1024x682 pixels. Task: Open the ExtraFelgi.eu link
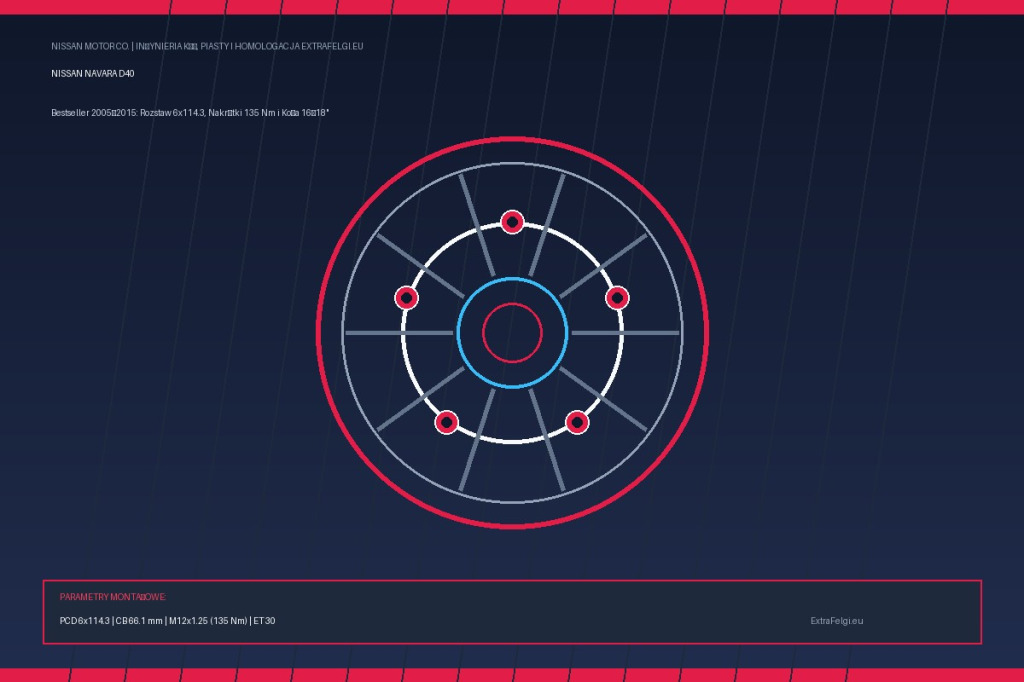[837, 621]
